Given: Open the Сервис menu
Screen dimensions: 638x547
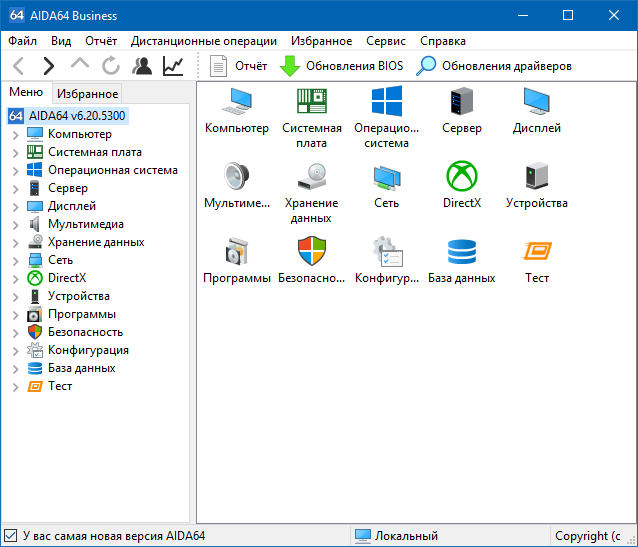Looking at the screenshot, I should pyautogui.click(x=386, y=41).
